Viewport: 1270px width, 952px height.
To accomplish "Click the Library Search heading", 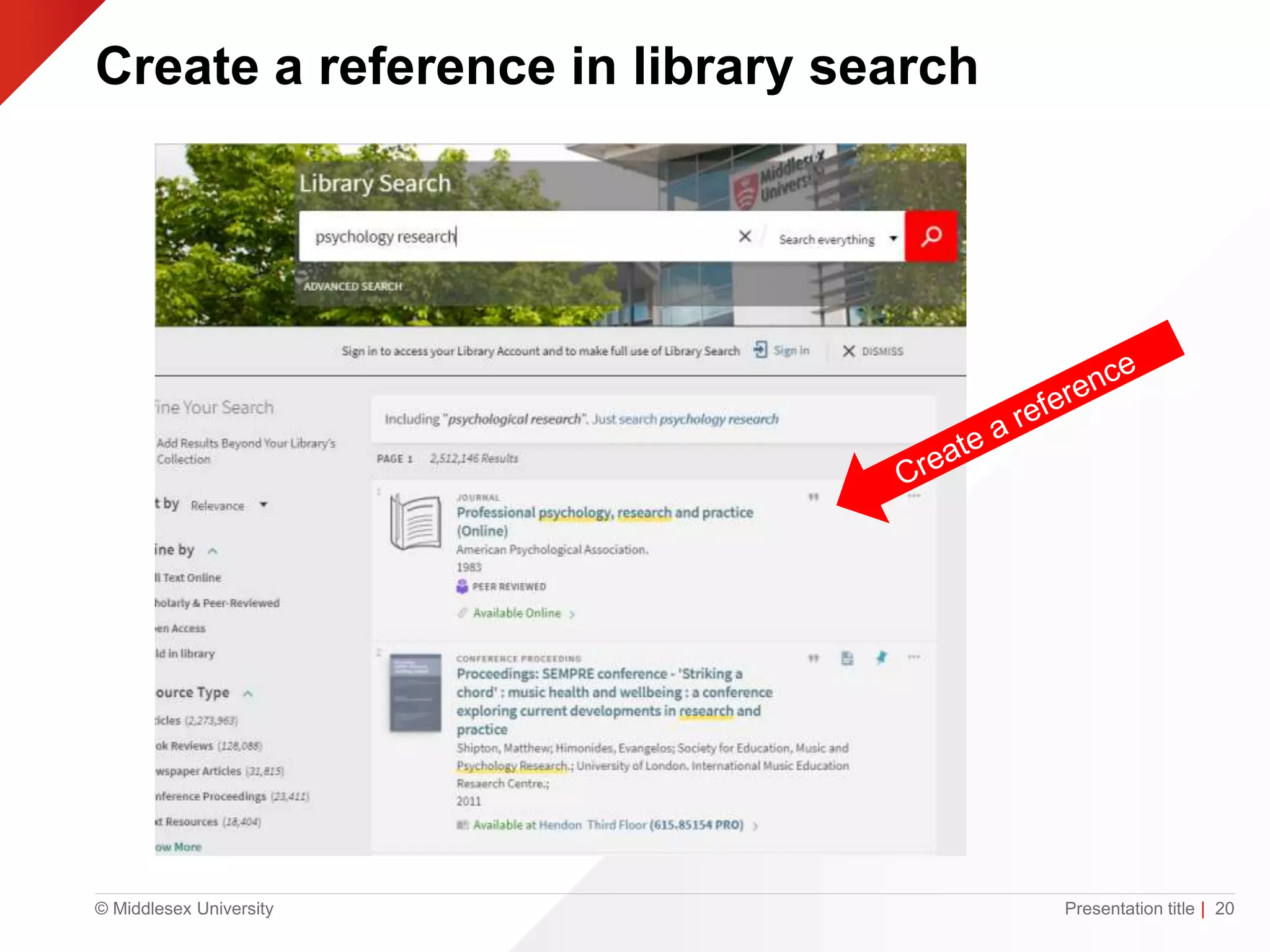I will click(375, 183).
